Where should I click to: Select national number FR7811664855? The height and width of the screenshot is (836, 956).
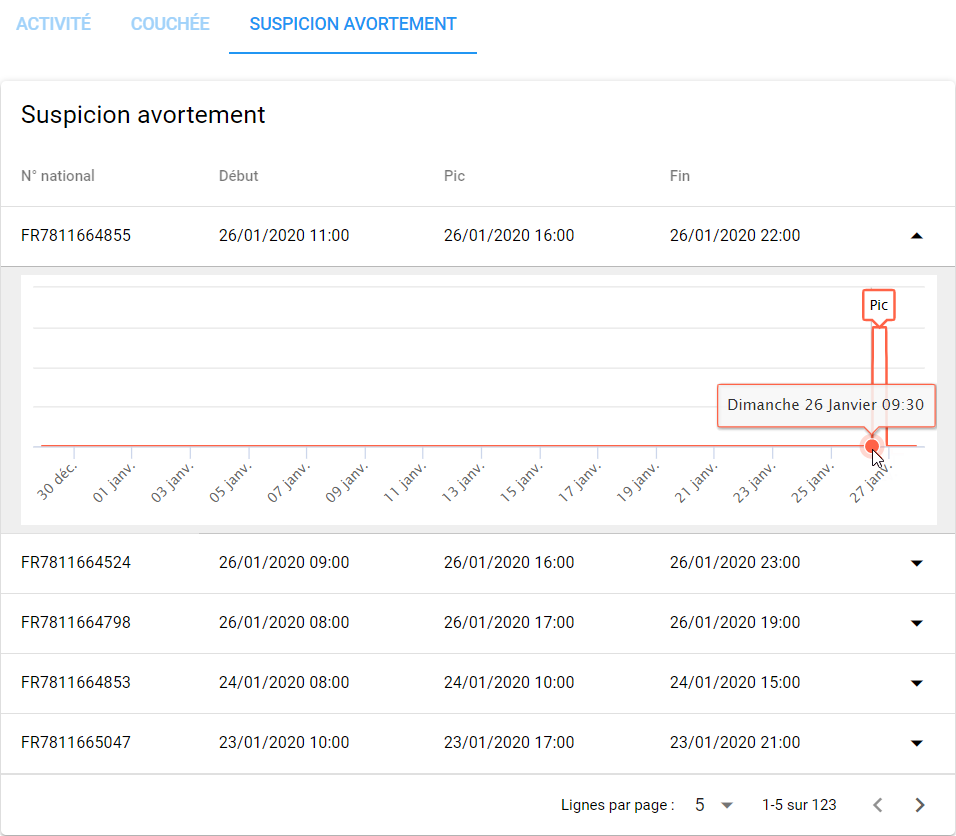pyautogui.click(x=76, y=235)
